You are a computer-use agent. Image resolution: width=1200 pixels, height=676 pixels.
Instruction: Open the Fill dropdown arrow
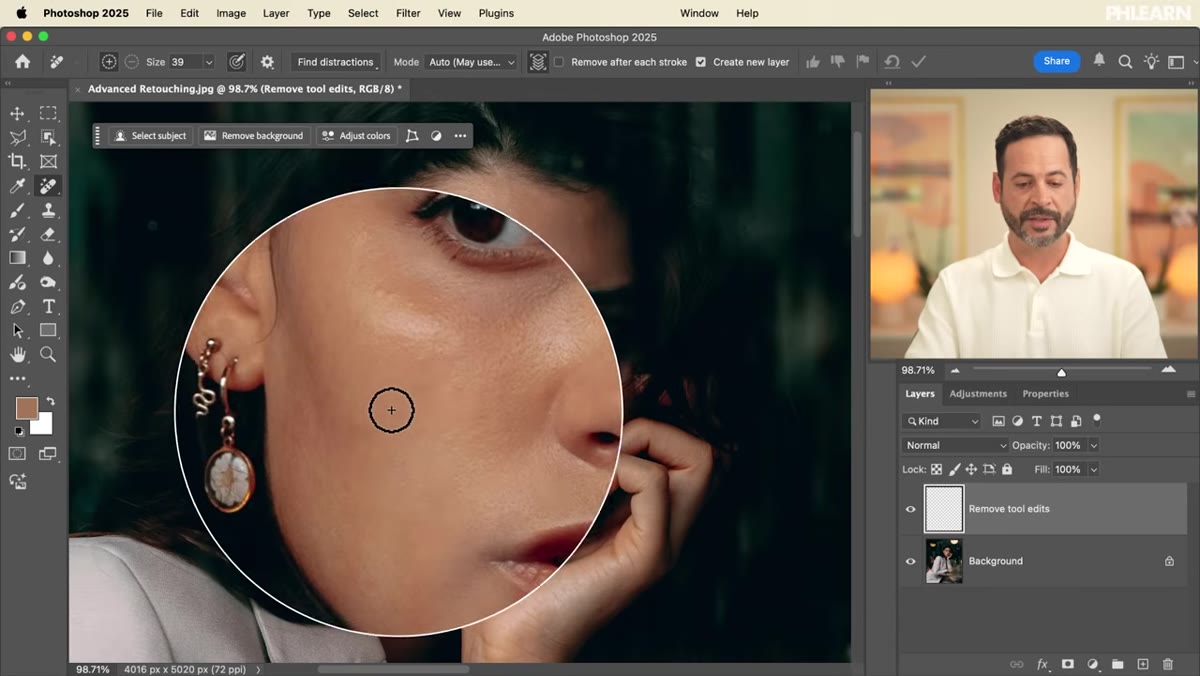(x=1093, y=469)
